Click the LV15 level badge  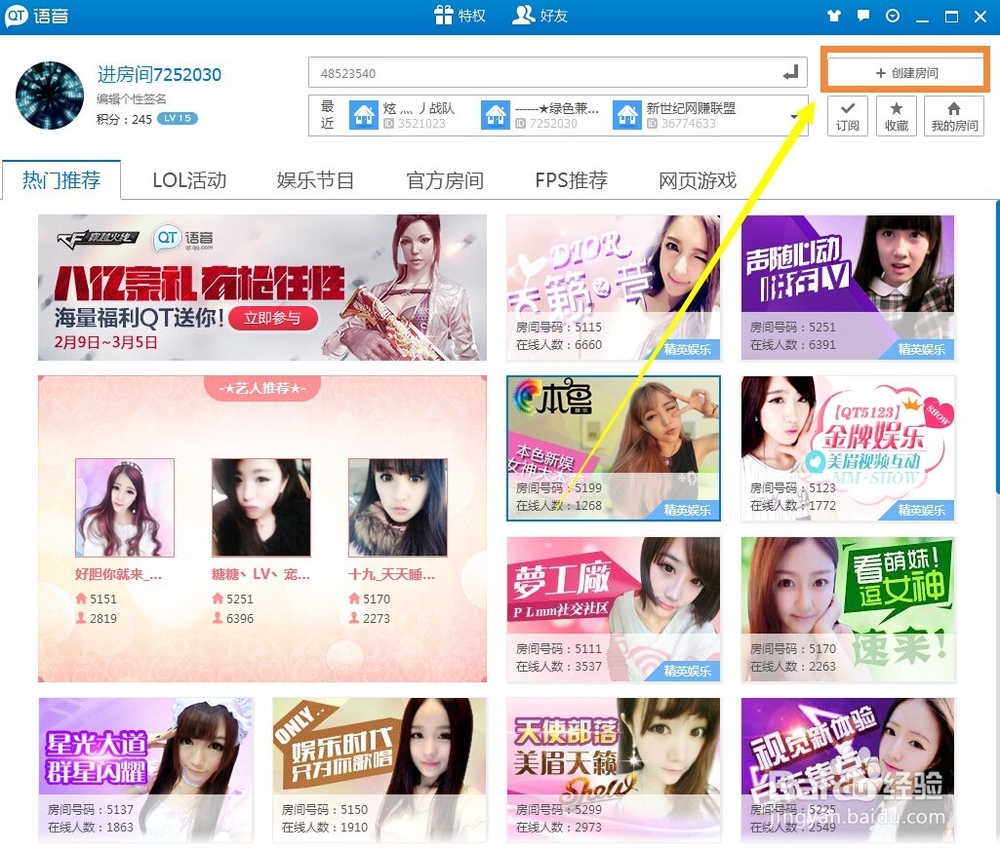coord(177,118)
